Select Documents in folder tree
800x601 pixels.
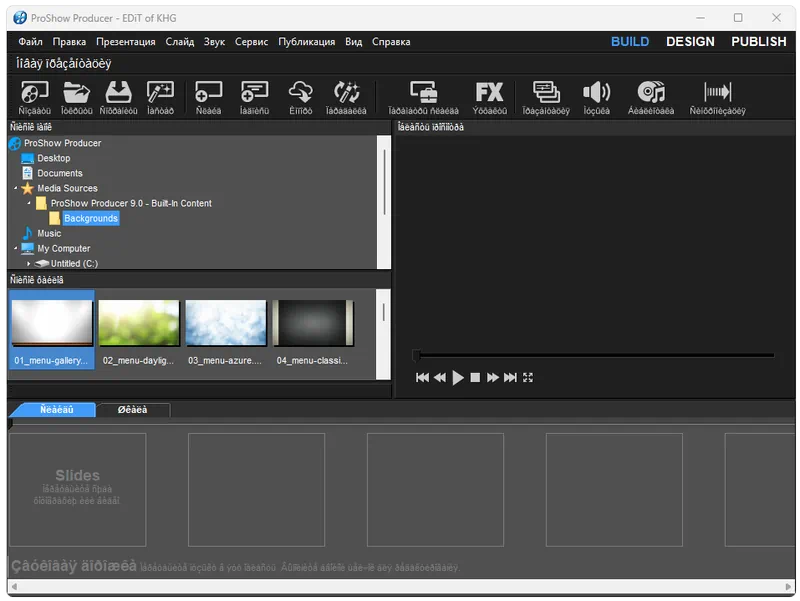[52, 173]
